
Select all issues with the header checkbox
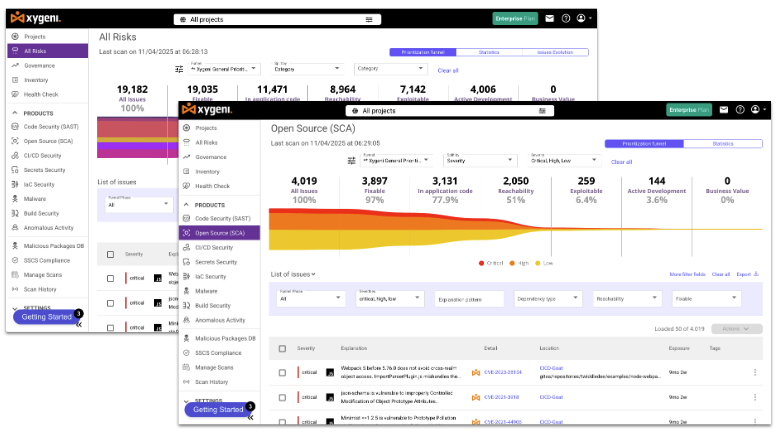pyautogui.click(x=282, y=349)
